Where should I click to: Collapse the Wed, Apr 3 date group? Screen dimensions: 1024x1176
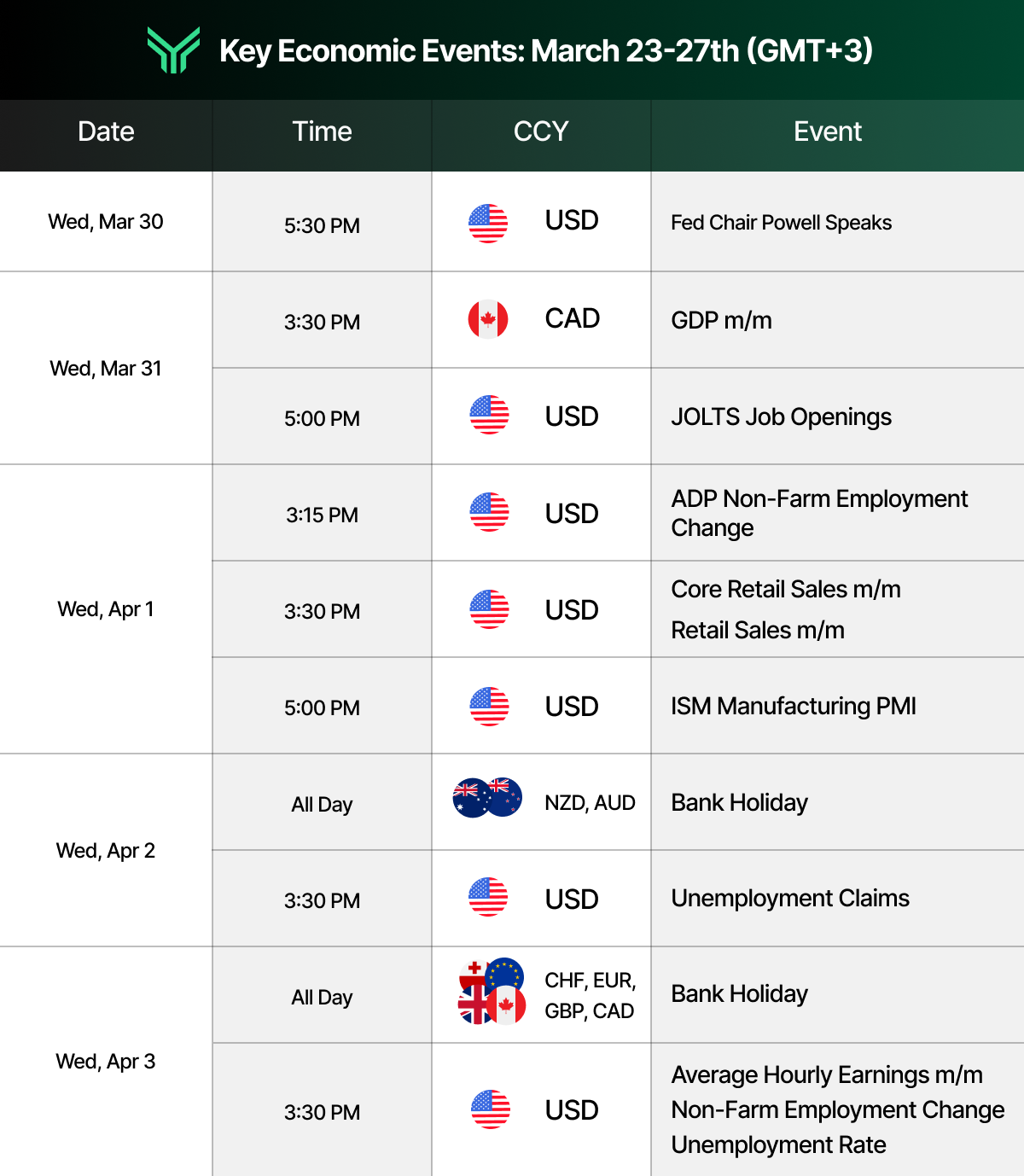tap(105, 1062)
